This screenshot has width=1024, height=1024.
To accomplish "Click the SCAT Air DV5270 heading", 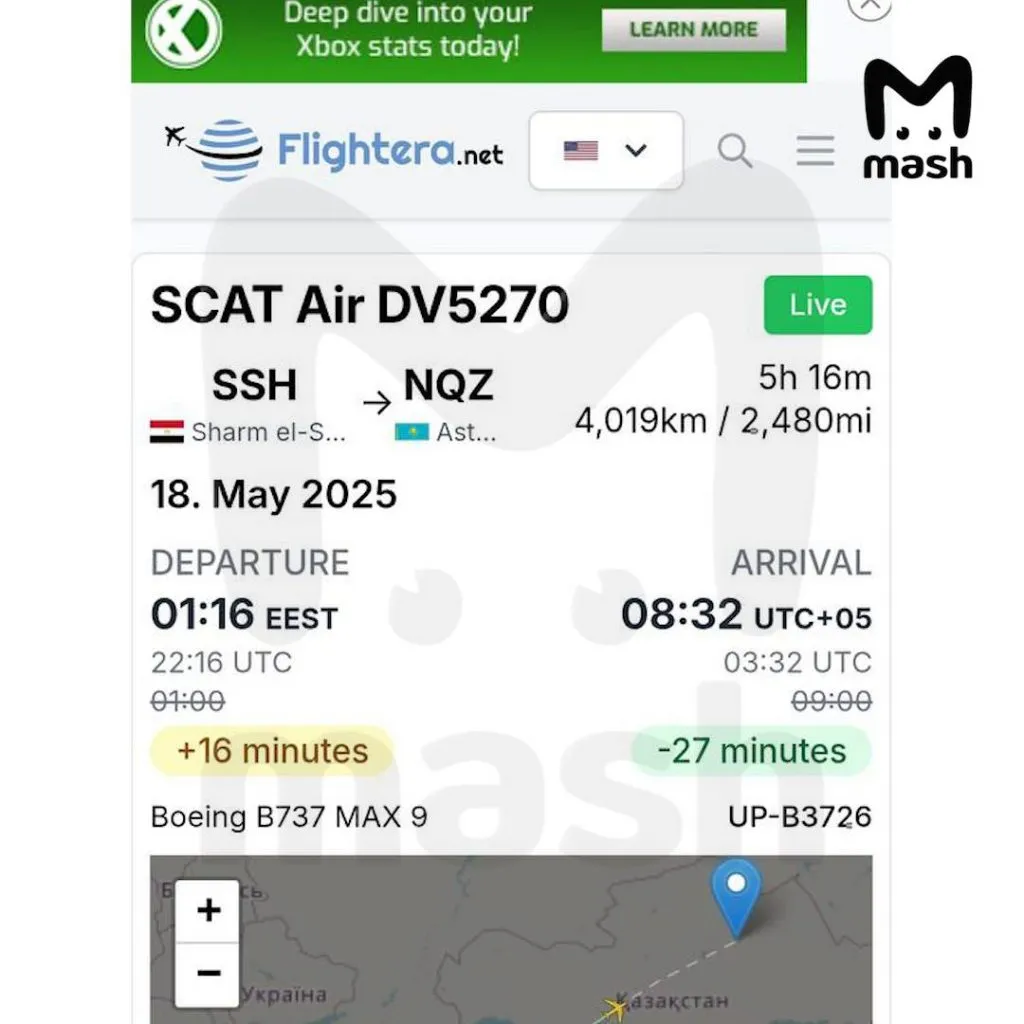I will [x=360, y=305].
